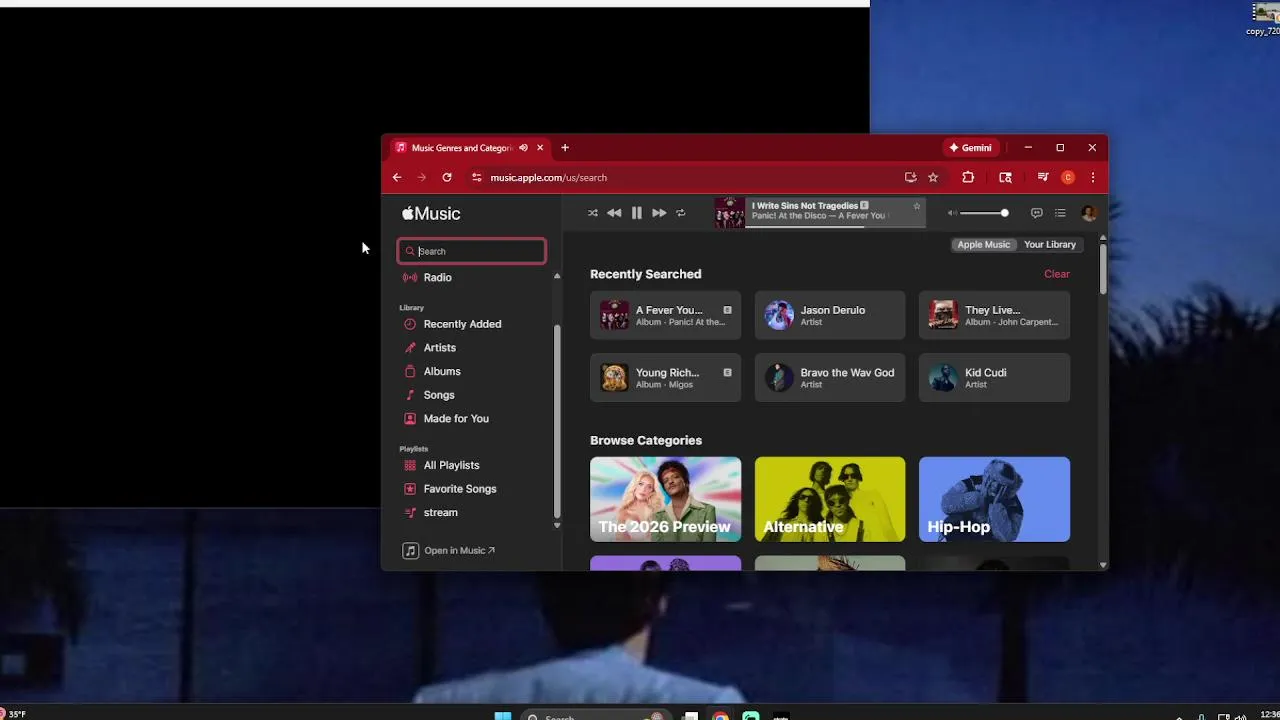This screenshot has width=1280, height=720.
Task: Click the I Write Sins Not Tragedies title
Action: [x=805, y=206]
